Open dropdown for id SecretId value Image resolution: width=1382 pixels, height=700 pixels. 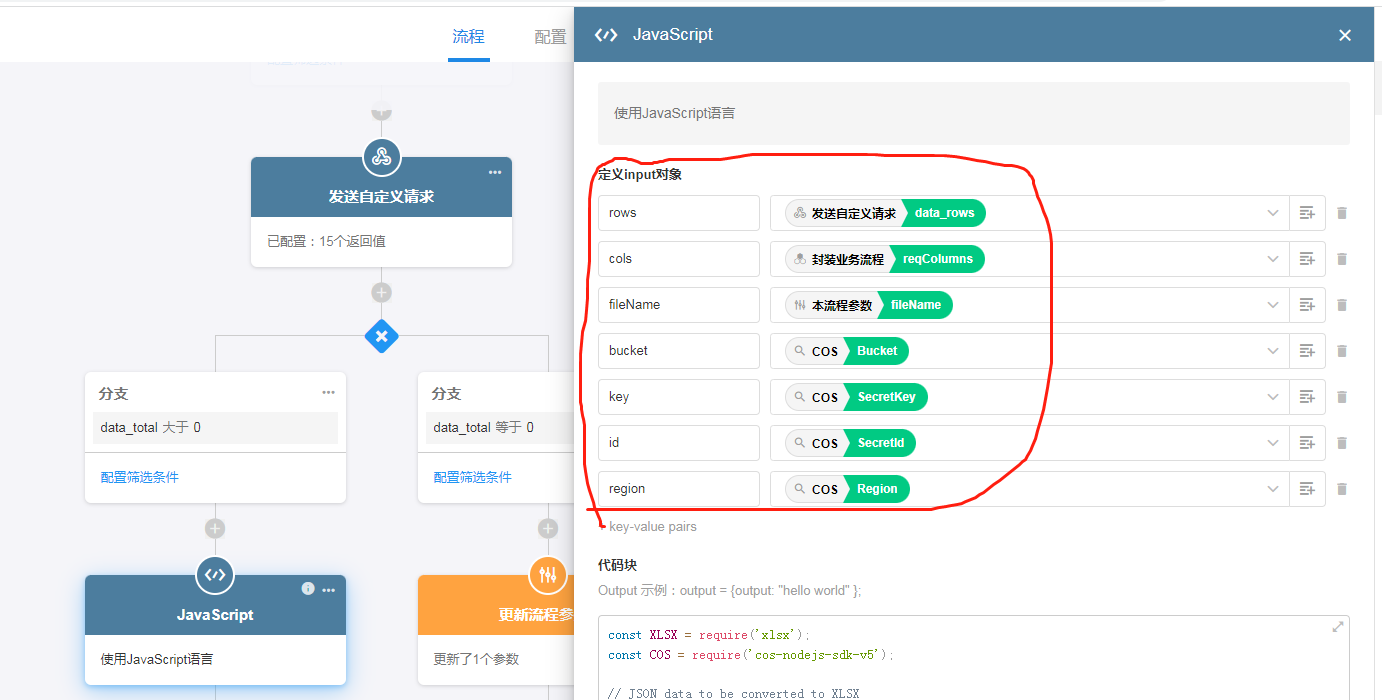click(1273, 443)
